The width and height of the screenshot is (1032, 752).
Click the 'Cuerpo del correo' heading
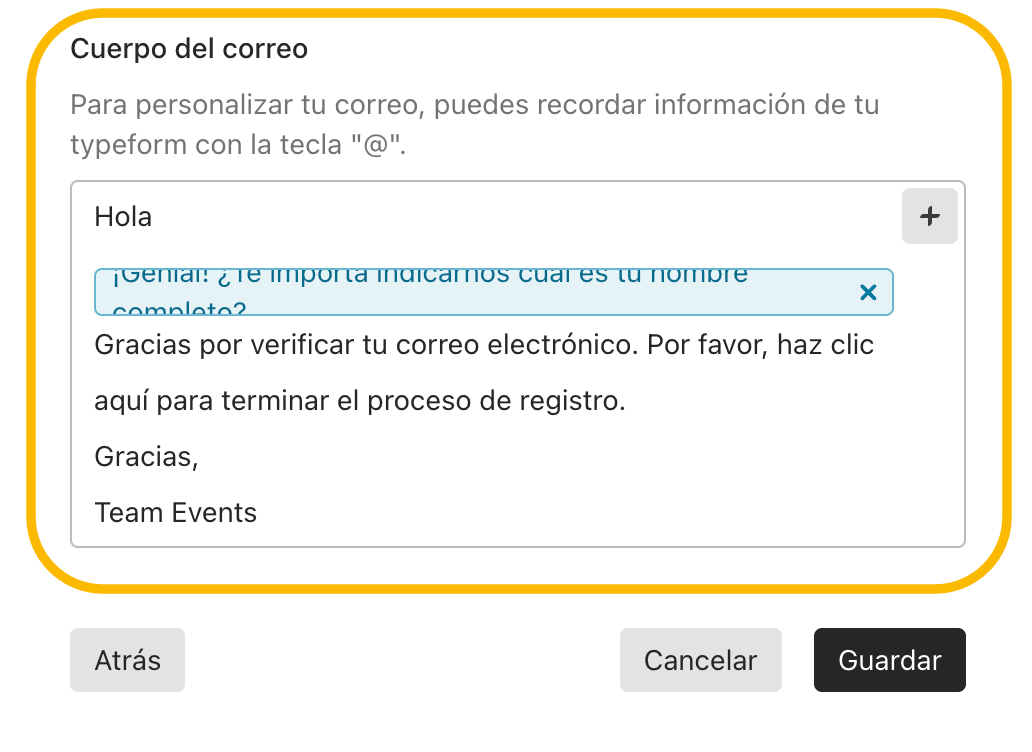coord(189,49)
